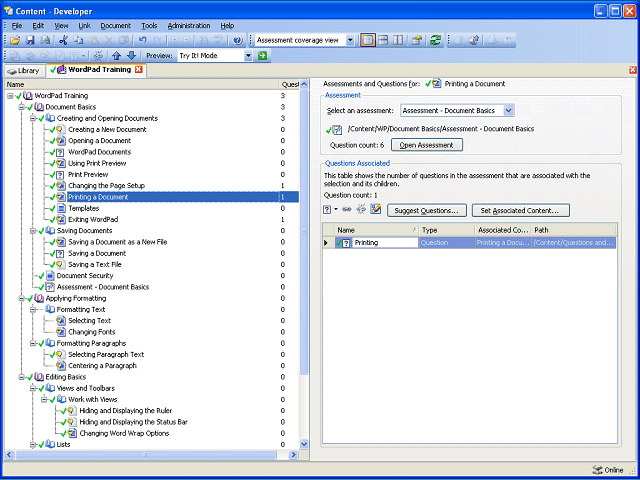Open the Link menu
The height and width of the screenshot is (480, 640).
click(85, 26)
